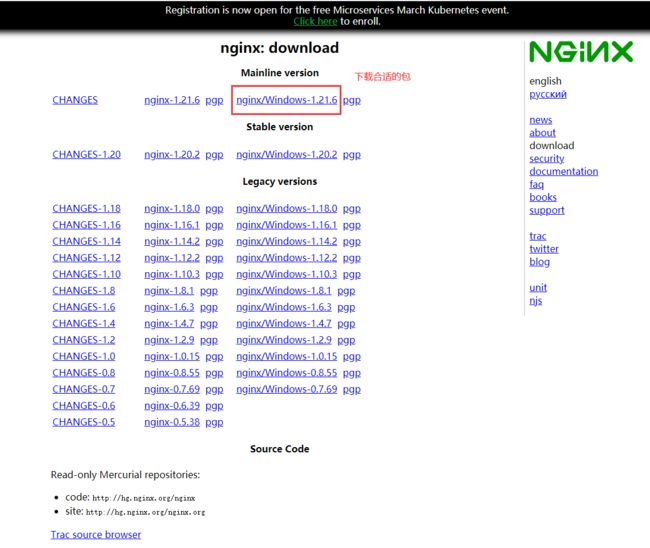This screenshot has width=650, height=548.
Task: Open the documentation page
Action: [x=563, y=171]
